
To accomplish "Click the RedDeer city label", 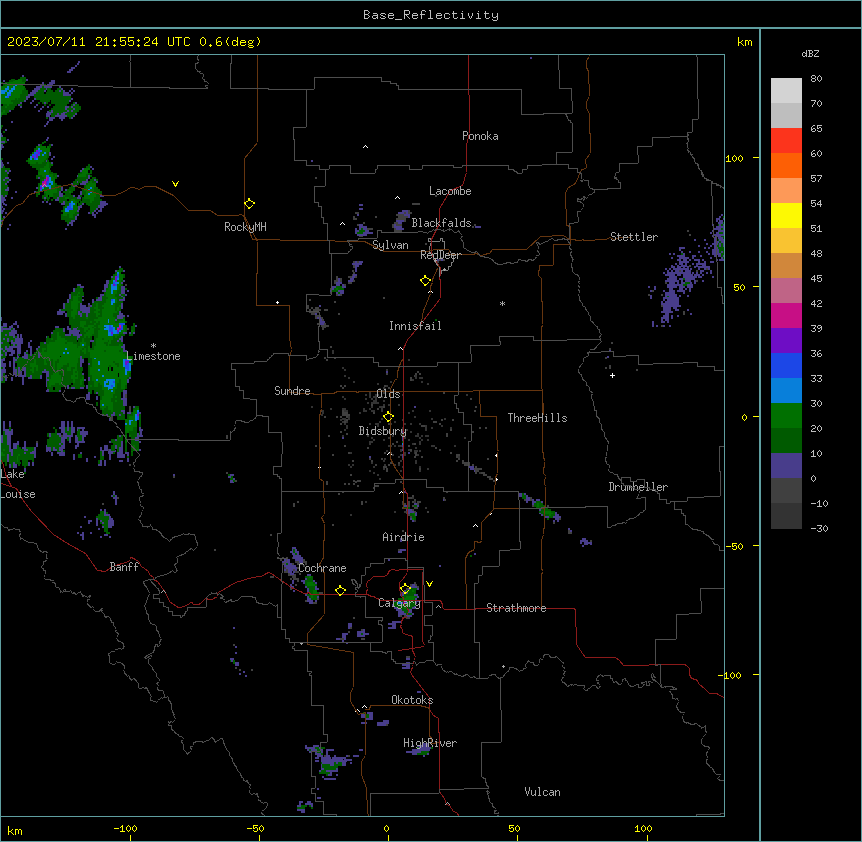I will (440, 255).
